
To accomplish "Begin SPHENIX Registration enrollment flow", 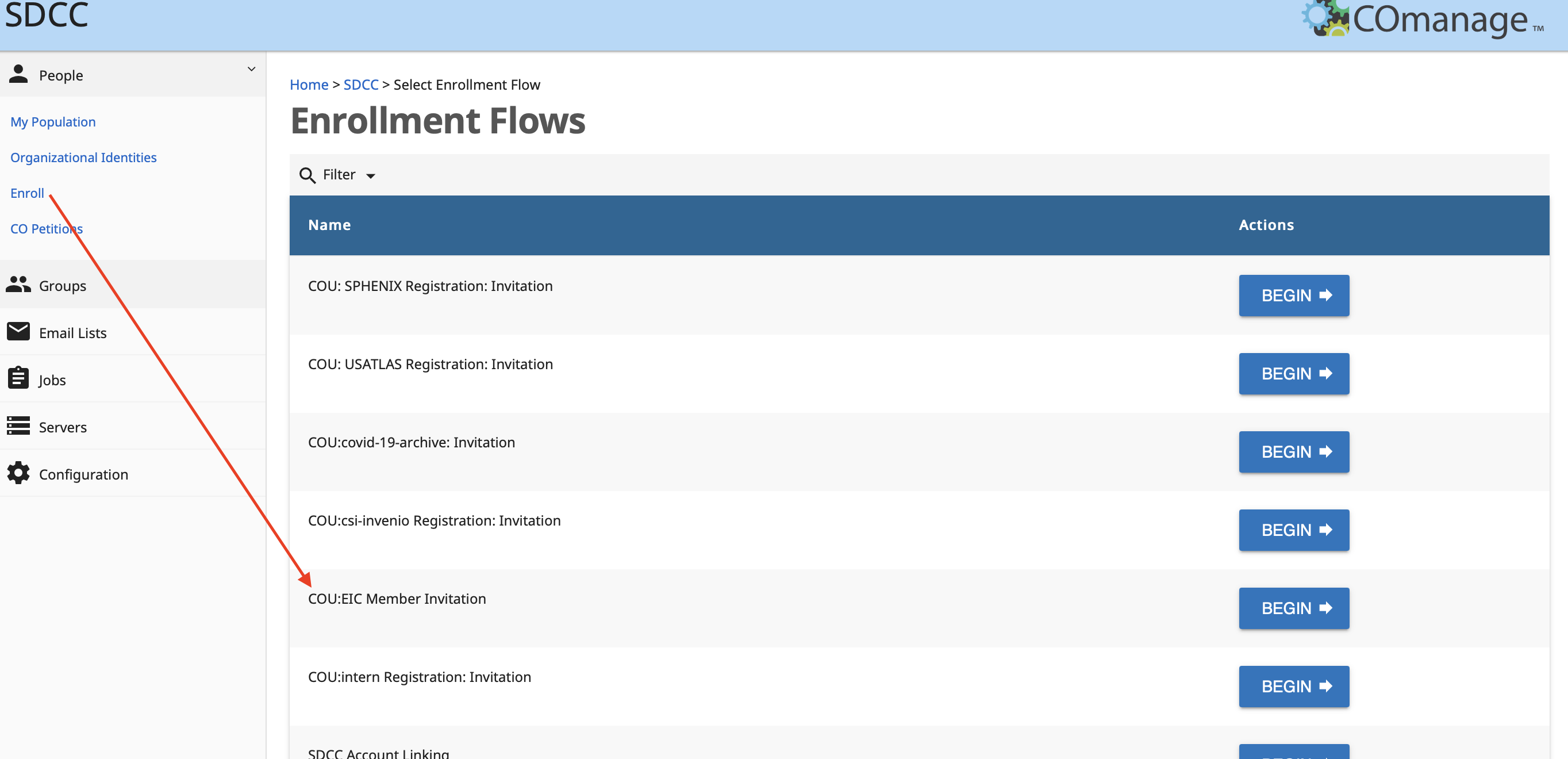I will [x=1293, y=296].
